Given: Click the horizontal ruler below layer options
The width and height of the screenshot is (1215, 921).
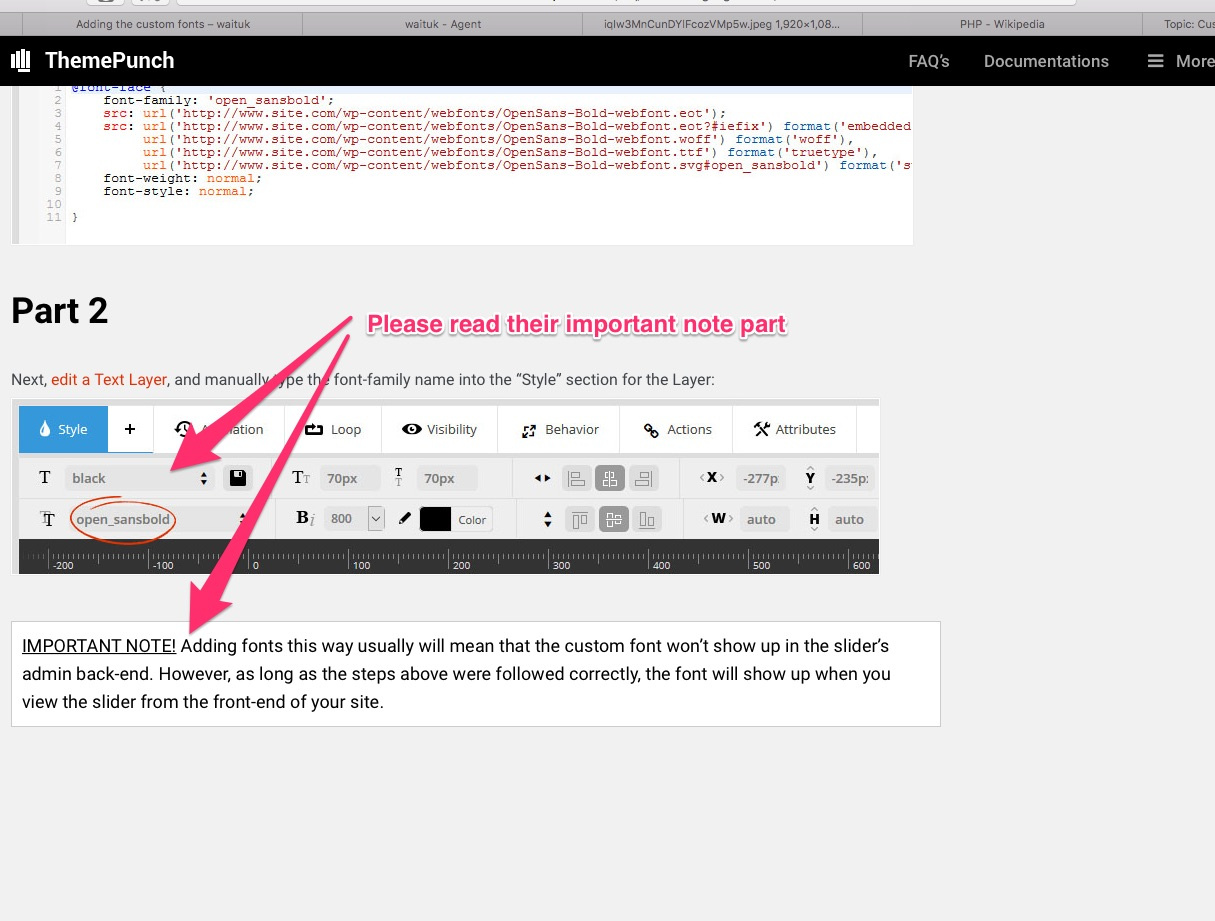Looking at the screenshot, I should point(449,556).
